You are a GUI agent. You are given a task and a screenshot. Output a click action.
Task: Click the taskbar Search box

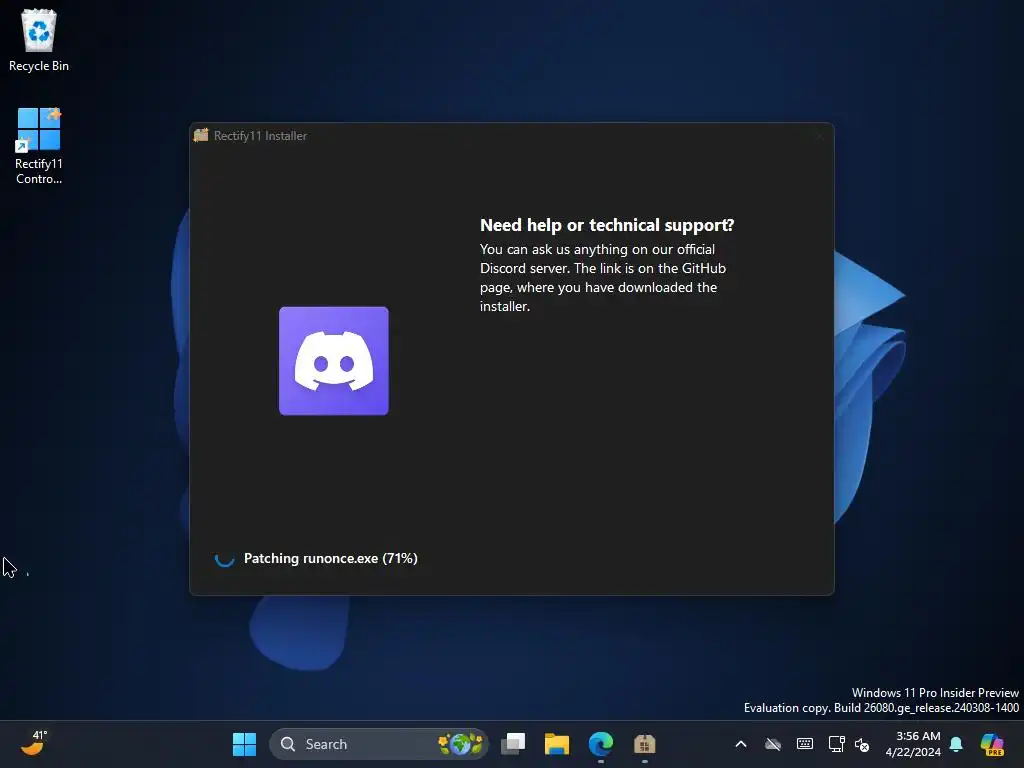tap(379, 744)
